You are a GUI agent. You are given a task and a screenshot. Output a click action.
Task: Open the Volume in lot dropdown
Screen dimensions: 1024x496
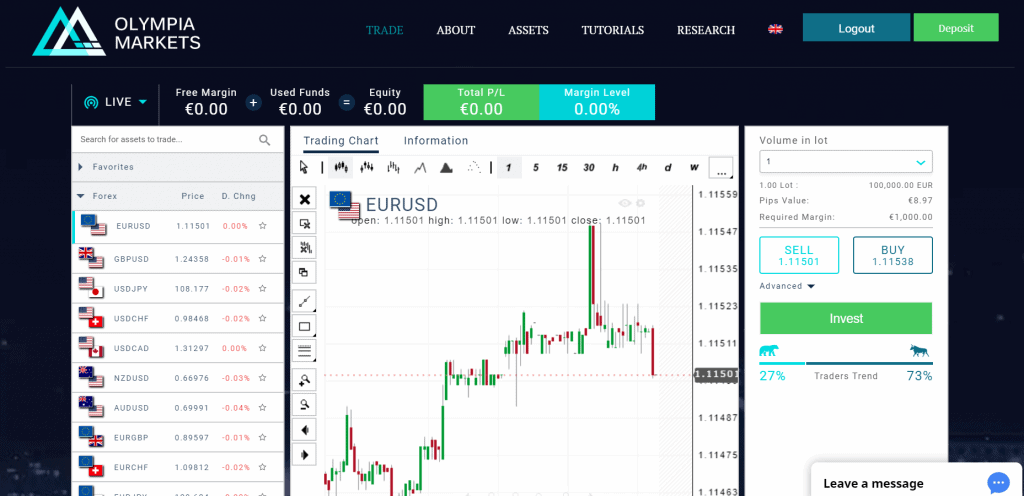(846, 161)
